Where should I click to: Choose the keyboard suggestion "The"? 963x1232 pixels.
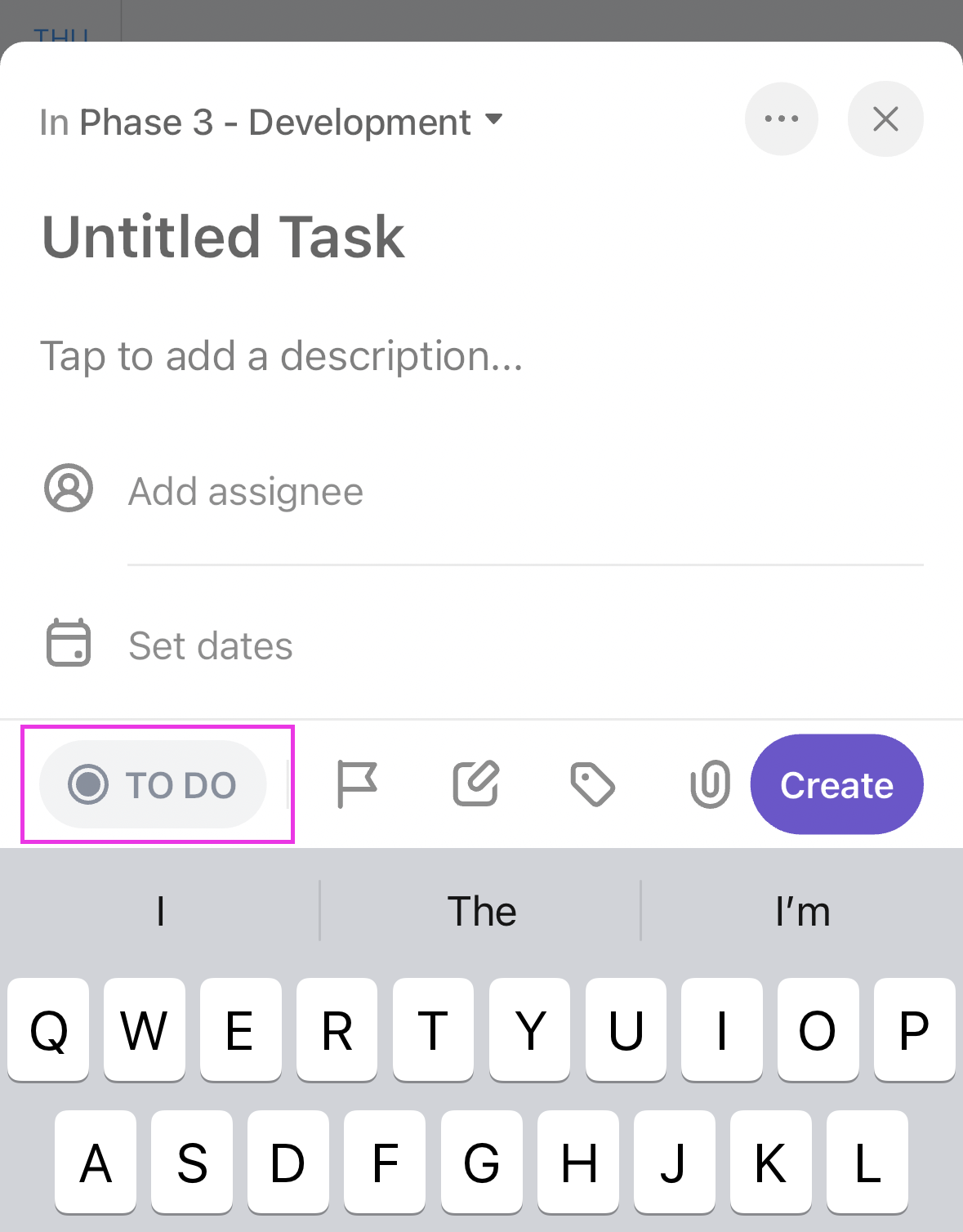(x=482, y=911)
